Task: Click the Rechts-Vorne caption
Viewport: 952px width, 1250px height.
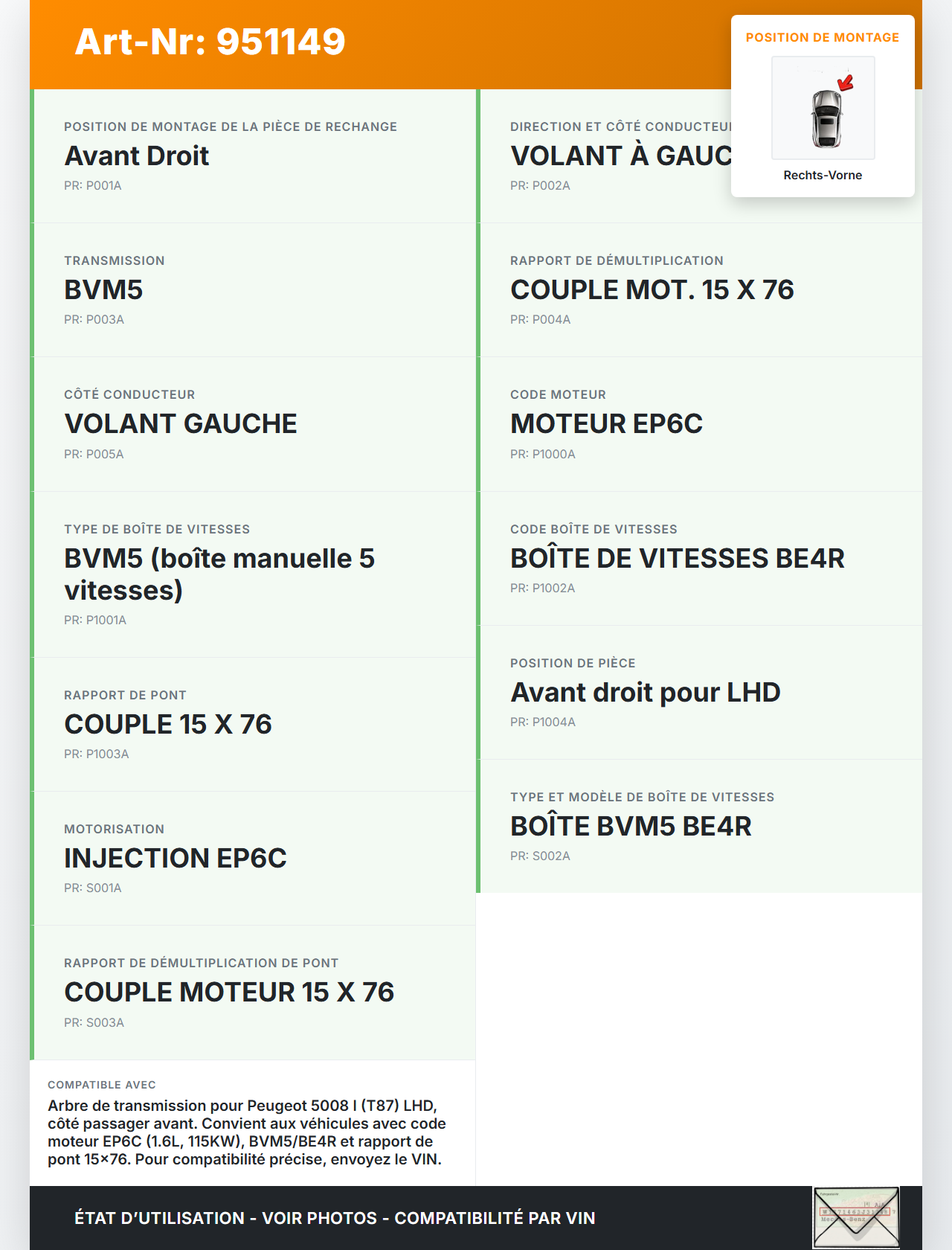Action: 823,175
